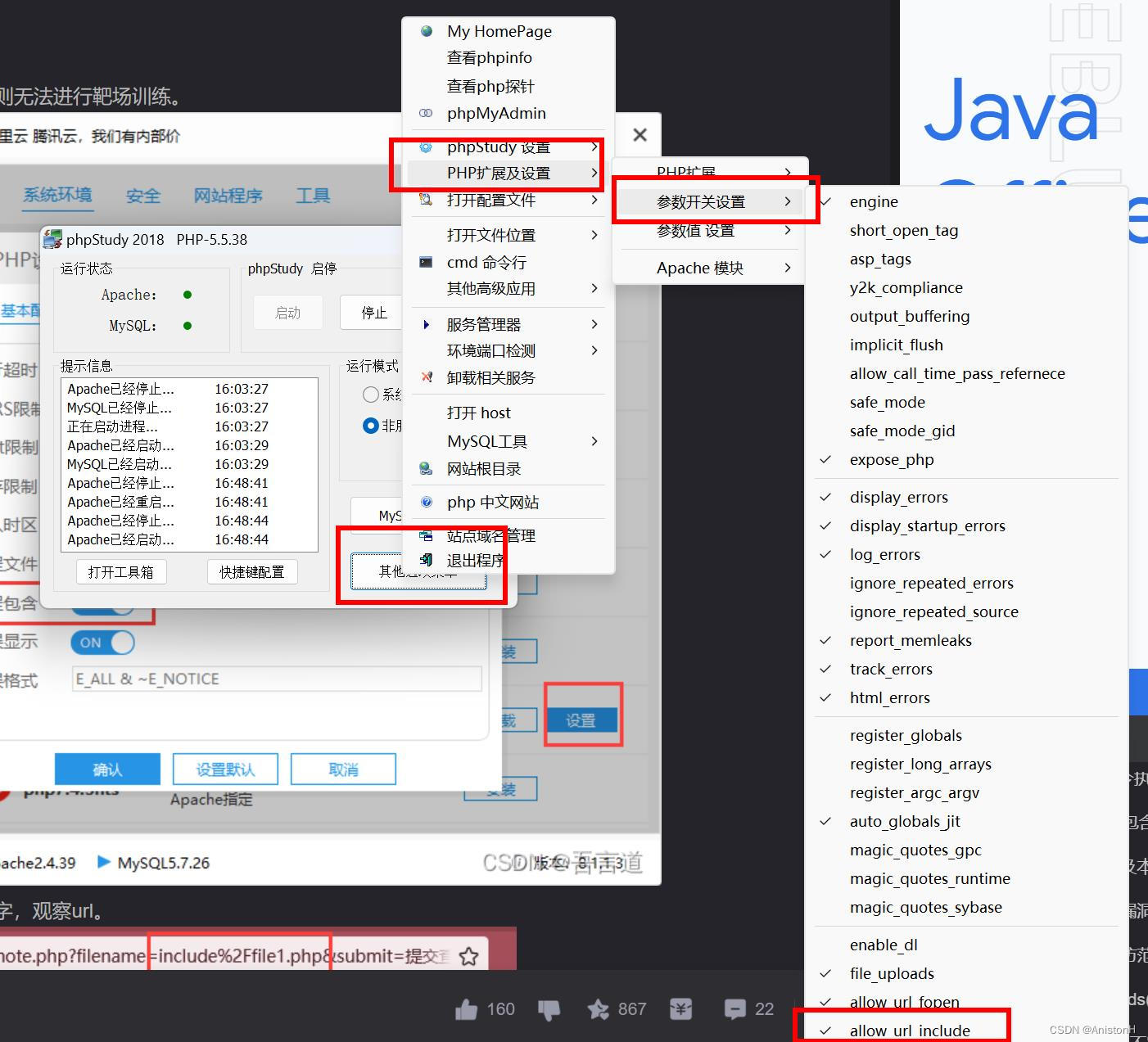Select the 非服务模式 radio button
This screenshot has width=1148, height=1042.
(x=370, y=426)
